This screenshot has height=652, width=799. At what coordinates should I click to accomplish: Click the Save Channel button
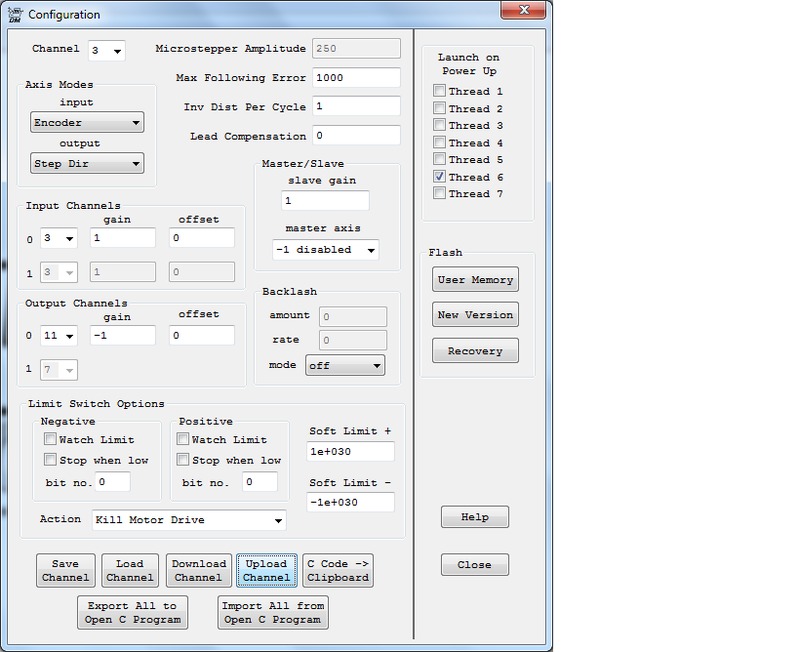pos(65,570)
